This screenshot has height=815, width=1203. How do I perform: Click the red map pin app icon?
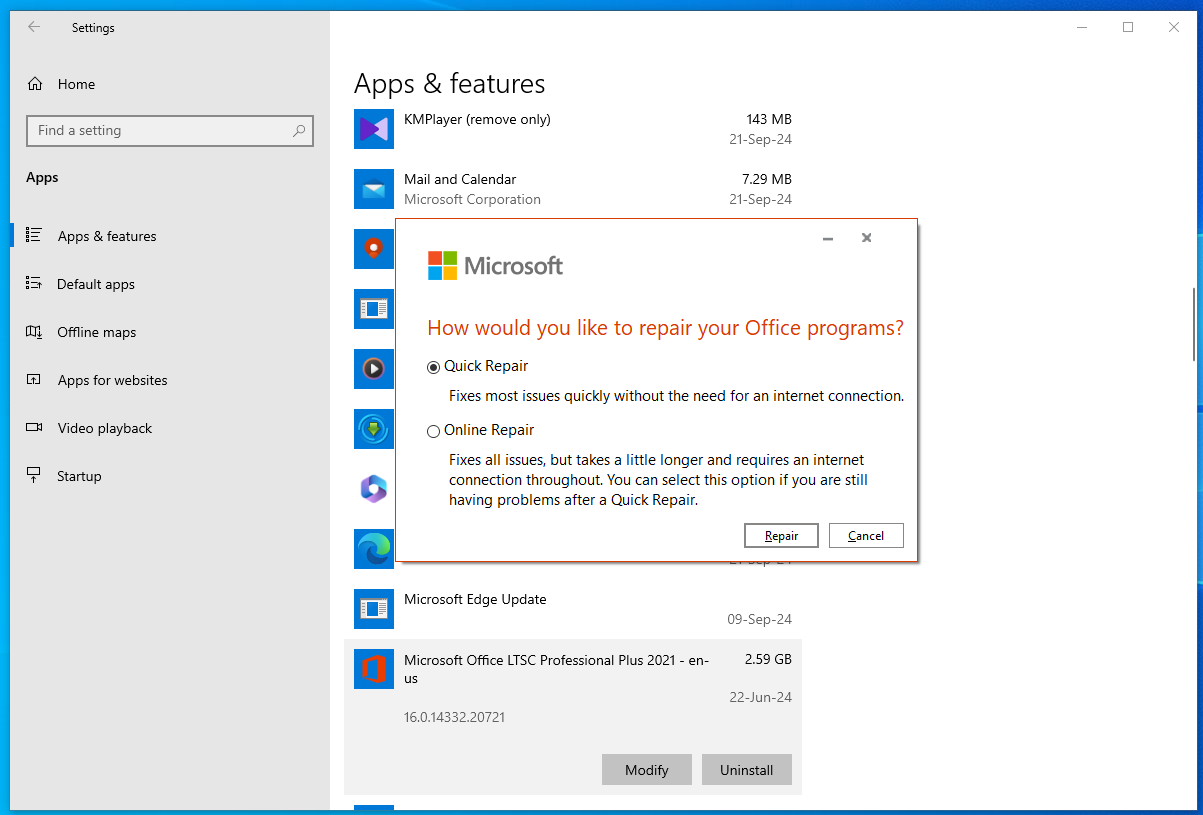pos(374,249)
